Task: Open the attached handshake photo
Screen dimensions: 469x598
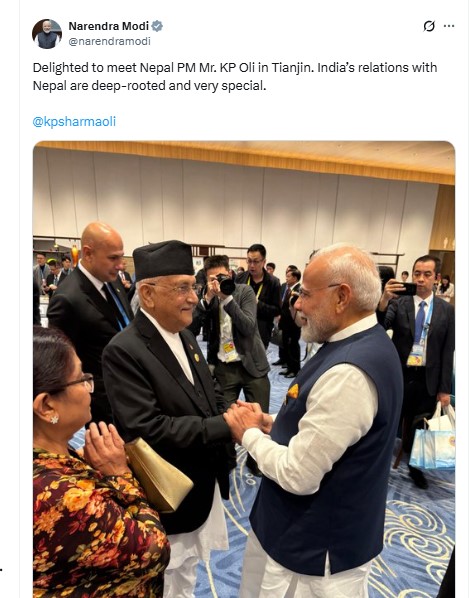Action: [244, 369]
